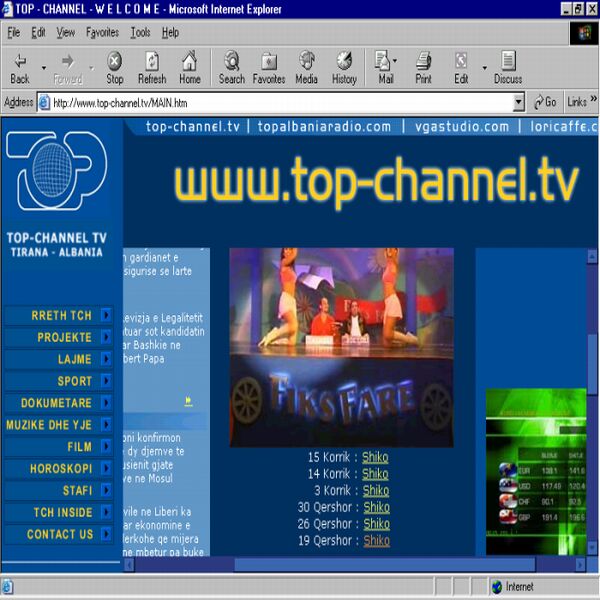The height and width of the screenshot is (600, 600).
Task: Click the arrow beside DOKUMETARE
Action: point(106,402)
